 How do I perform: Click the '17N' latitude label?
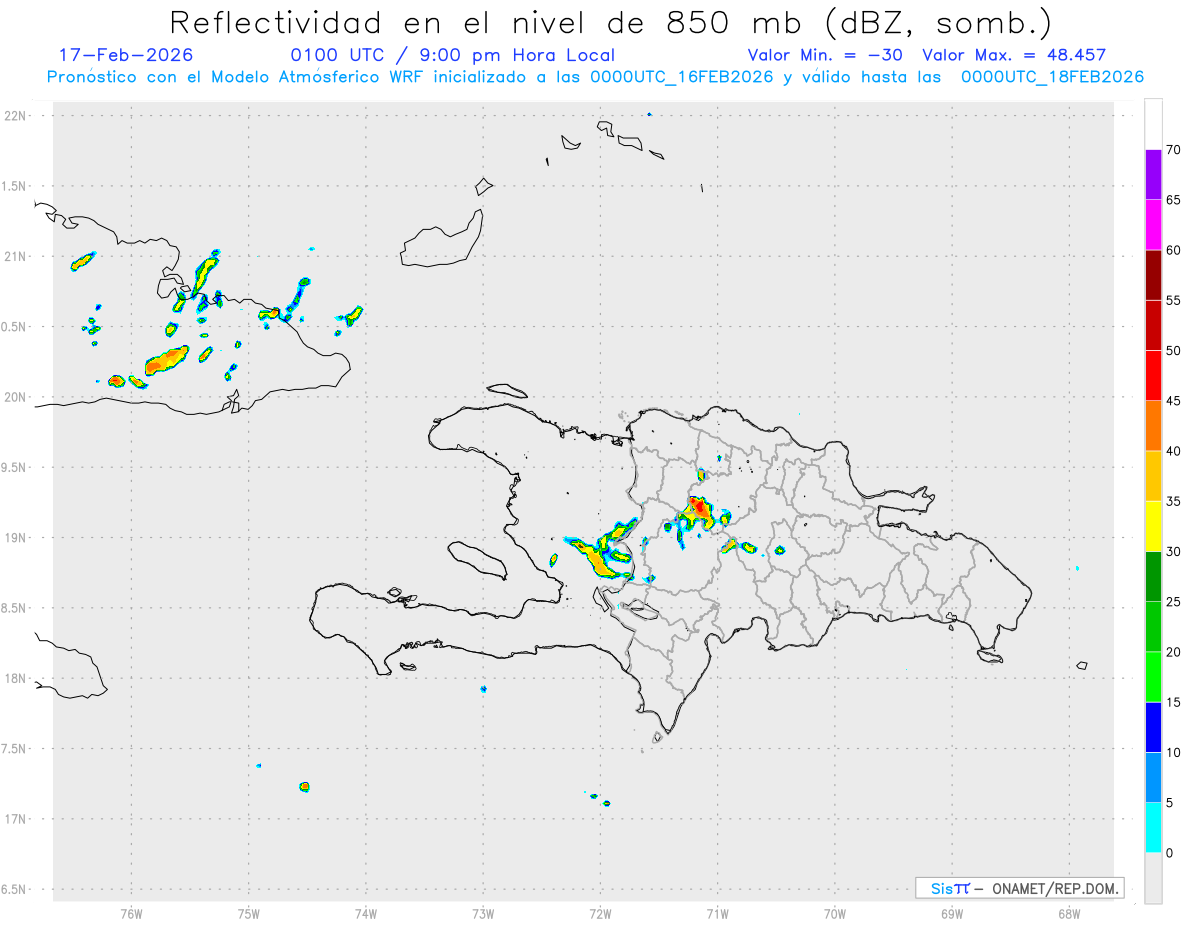coord(17,819)
